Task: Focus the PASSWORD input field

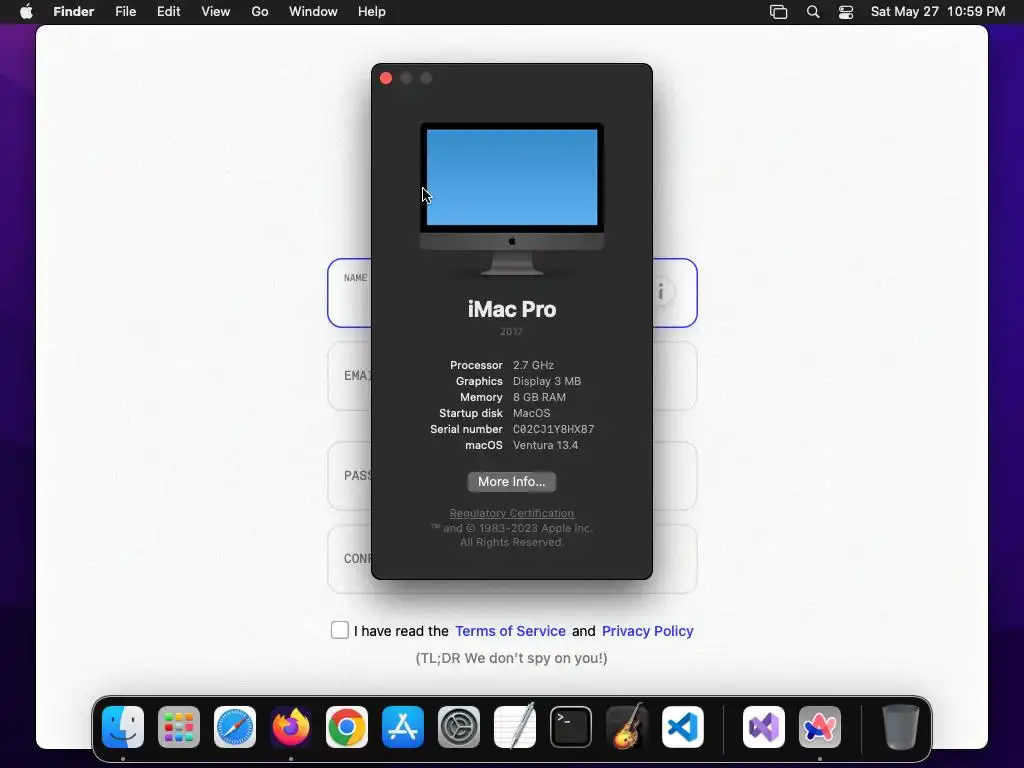Action: [512, 476]
